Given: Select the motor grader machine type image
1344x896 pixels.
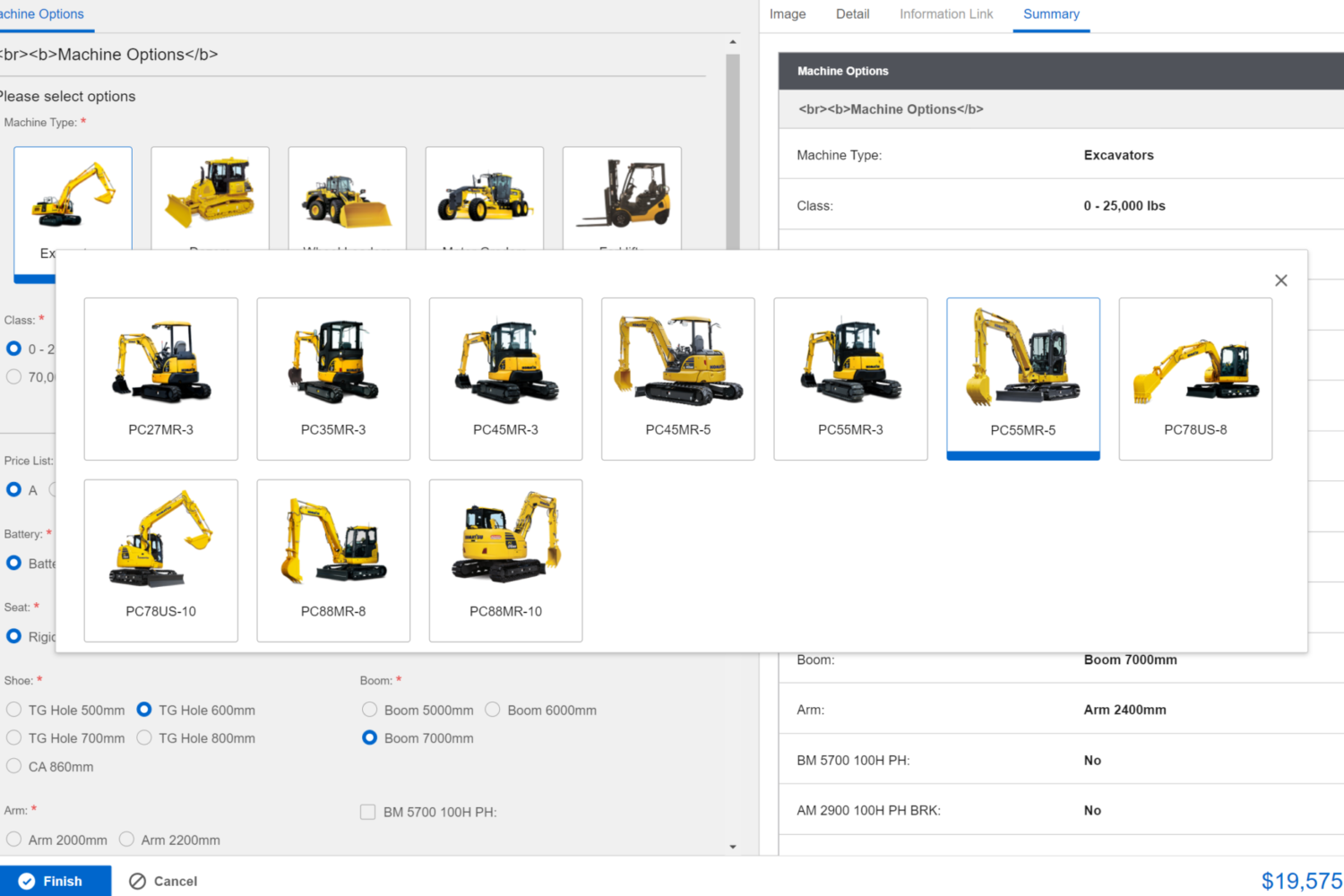Looking at the screenshot, I should coord(485,197).
